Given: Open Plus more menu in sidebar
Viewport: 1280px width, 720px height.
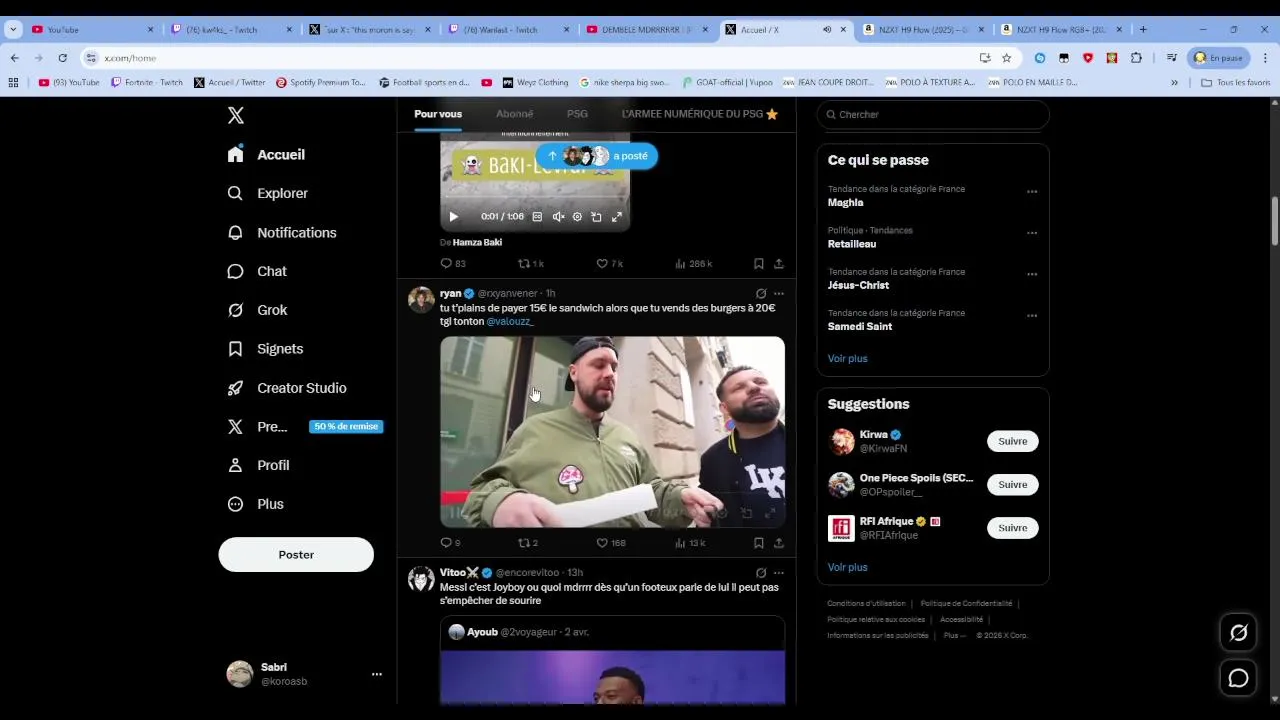Looking at the screenshot, I should (256, 504).
